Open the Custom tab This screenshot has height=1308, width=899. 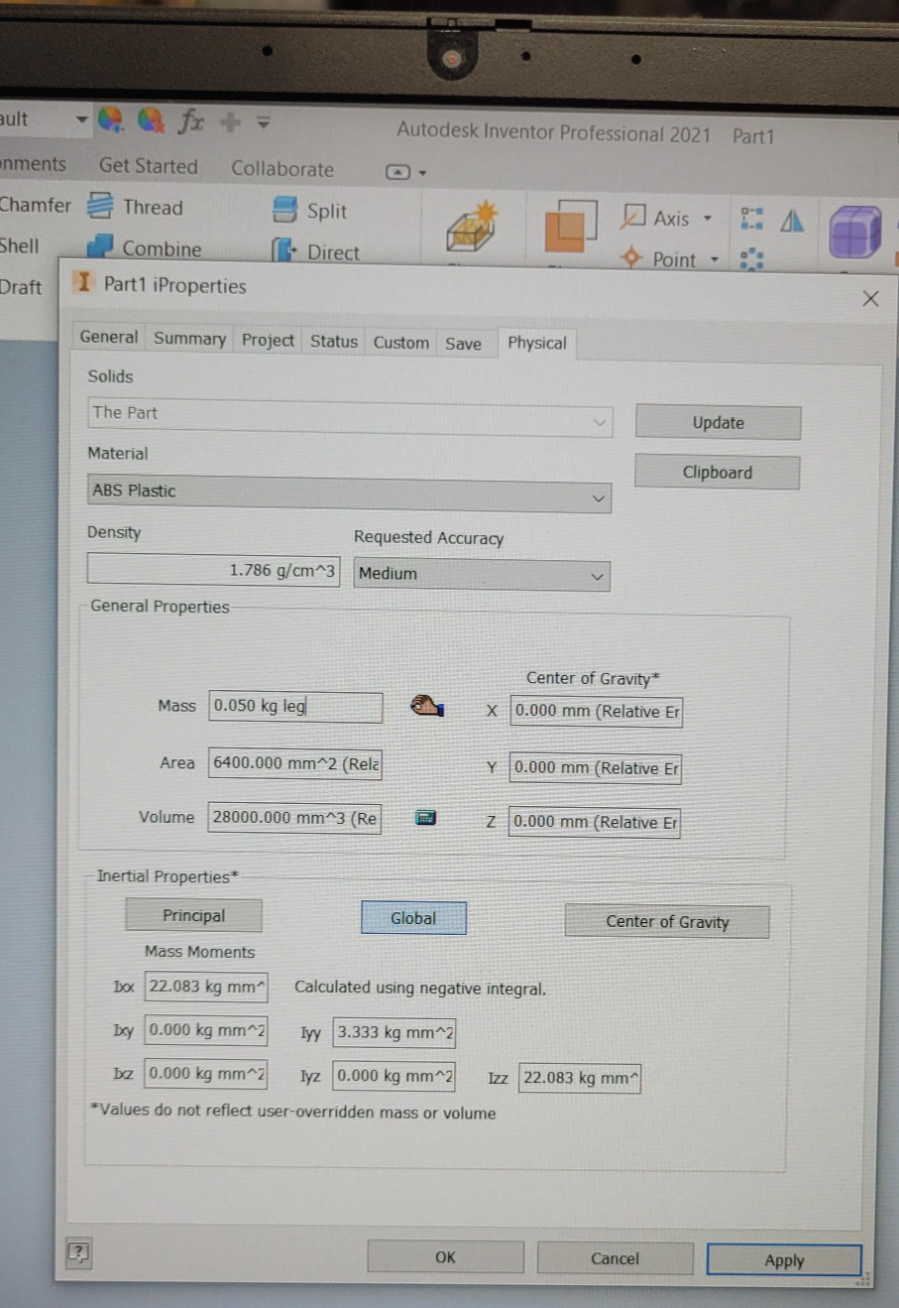point(401,342)
